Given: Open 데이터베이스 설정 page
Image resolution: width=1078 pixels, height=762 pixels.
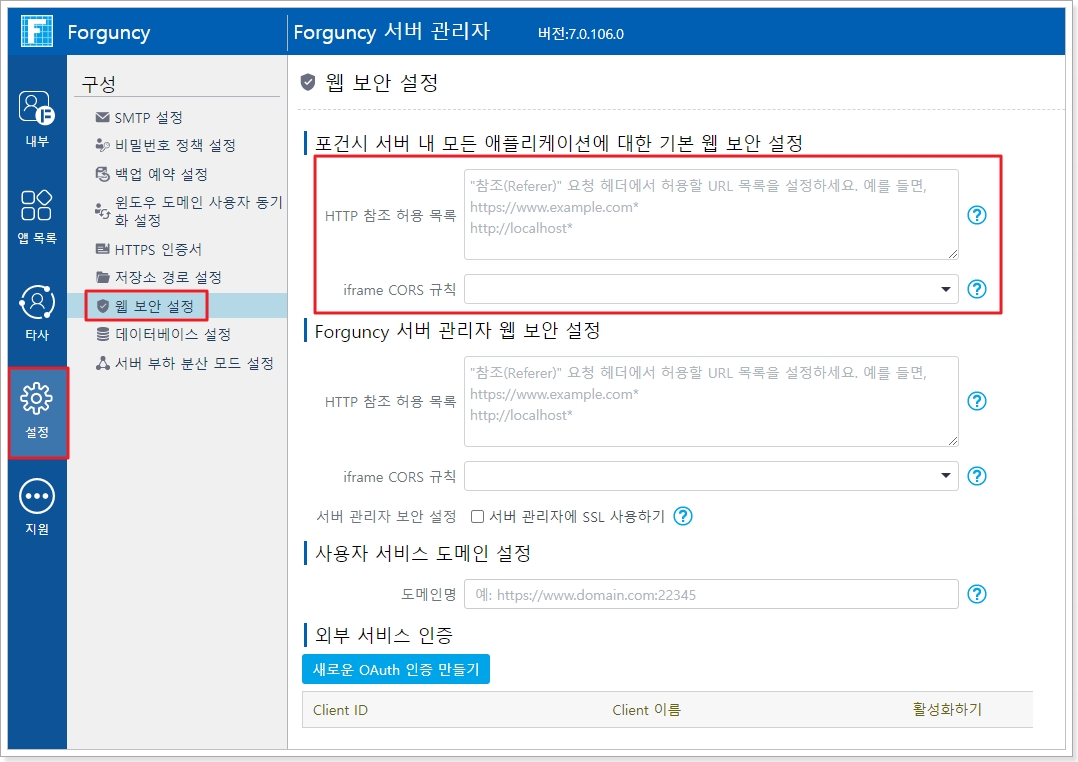Looking at the screenshot, I should coord(172,334).
